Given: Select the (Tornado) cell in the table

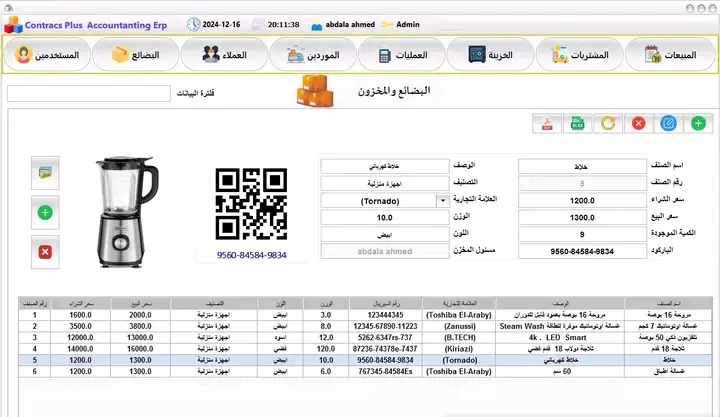Looking at the screenshot, I should click(459, 360).
